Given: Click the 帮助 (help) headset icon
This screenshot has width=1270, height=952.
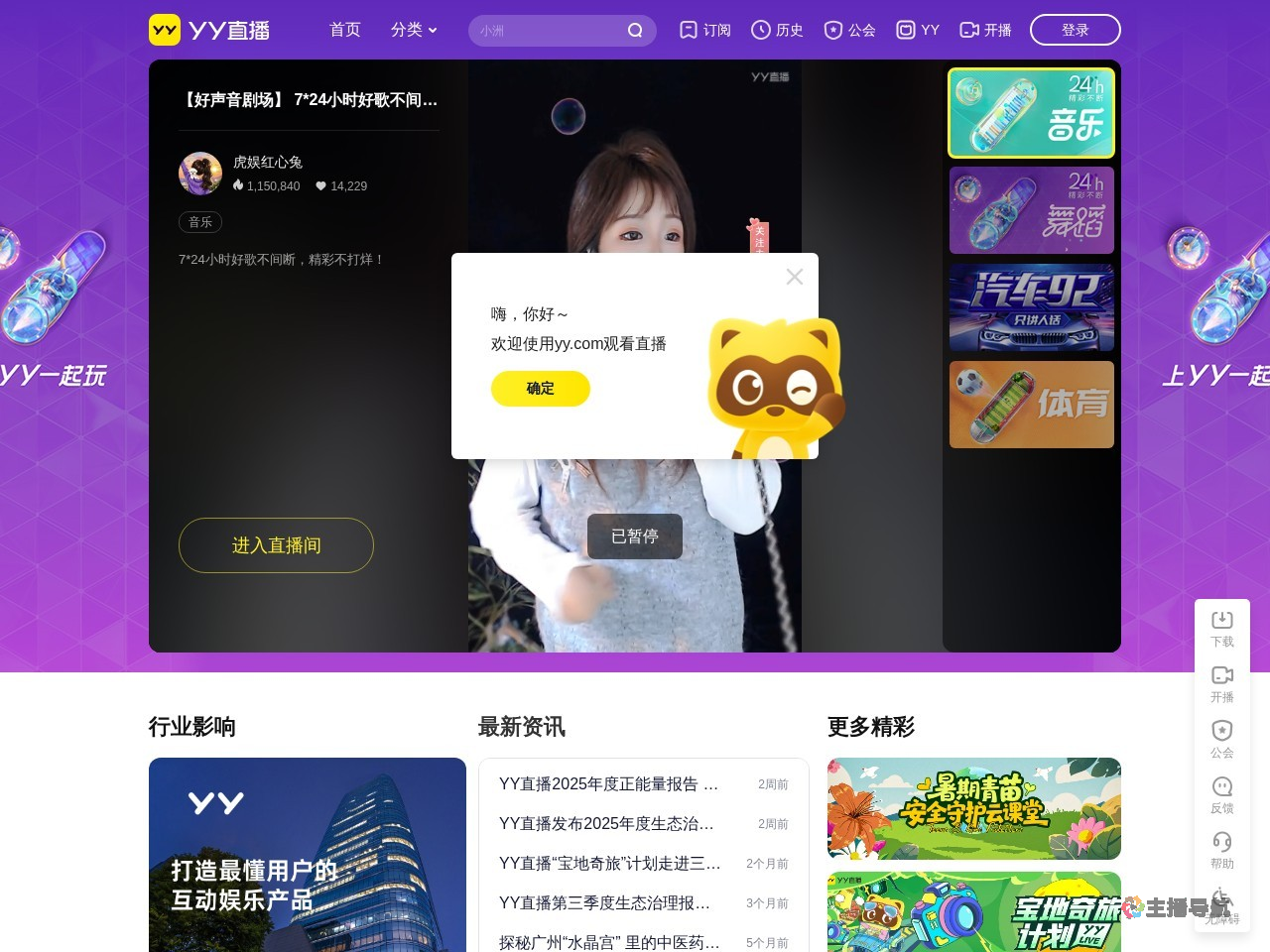Looking at the screenshot, I should click(1221, 843).
